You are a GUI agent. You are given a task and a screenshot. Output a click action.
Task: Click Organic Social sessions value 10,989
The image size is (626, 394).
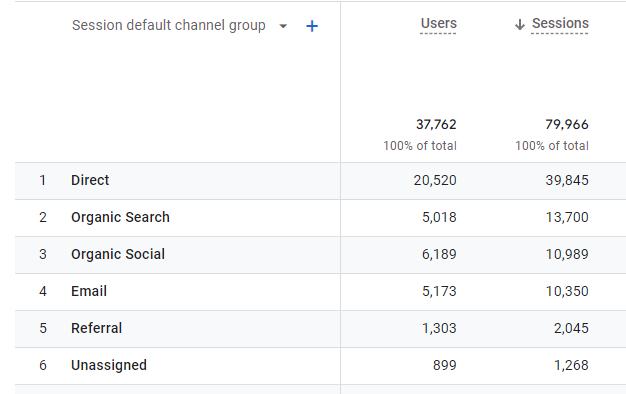point(567,255)
